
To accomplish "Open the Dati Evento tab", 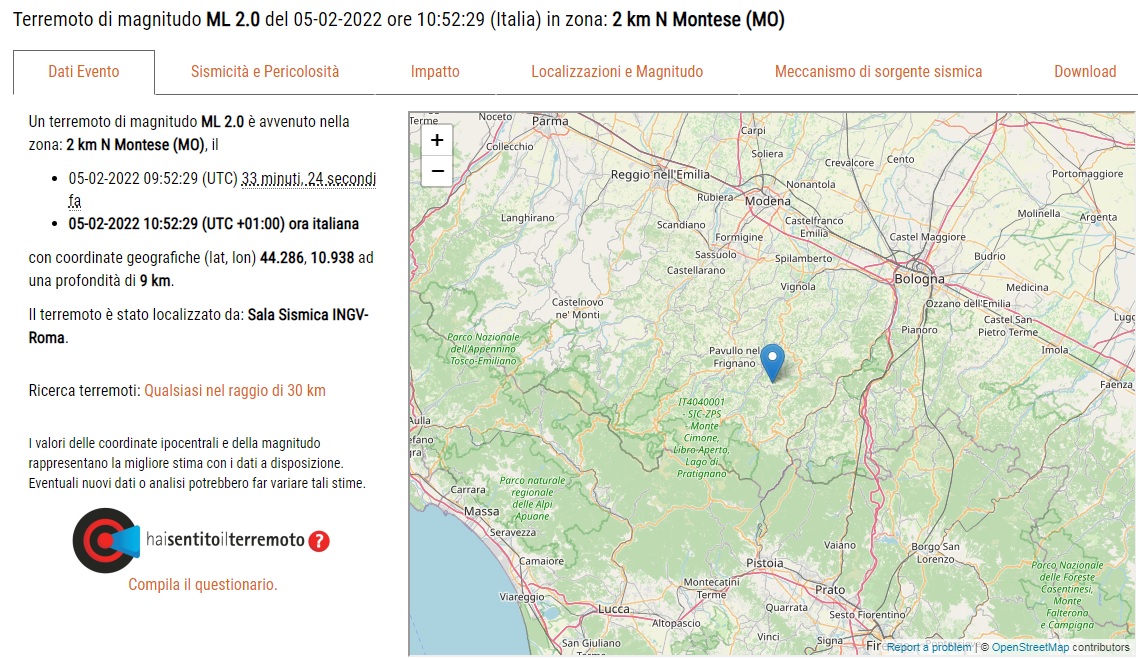I will pyautogui.click(x=83, y=72).
